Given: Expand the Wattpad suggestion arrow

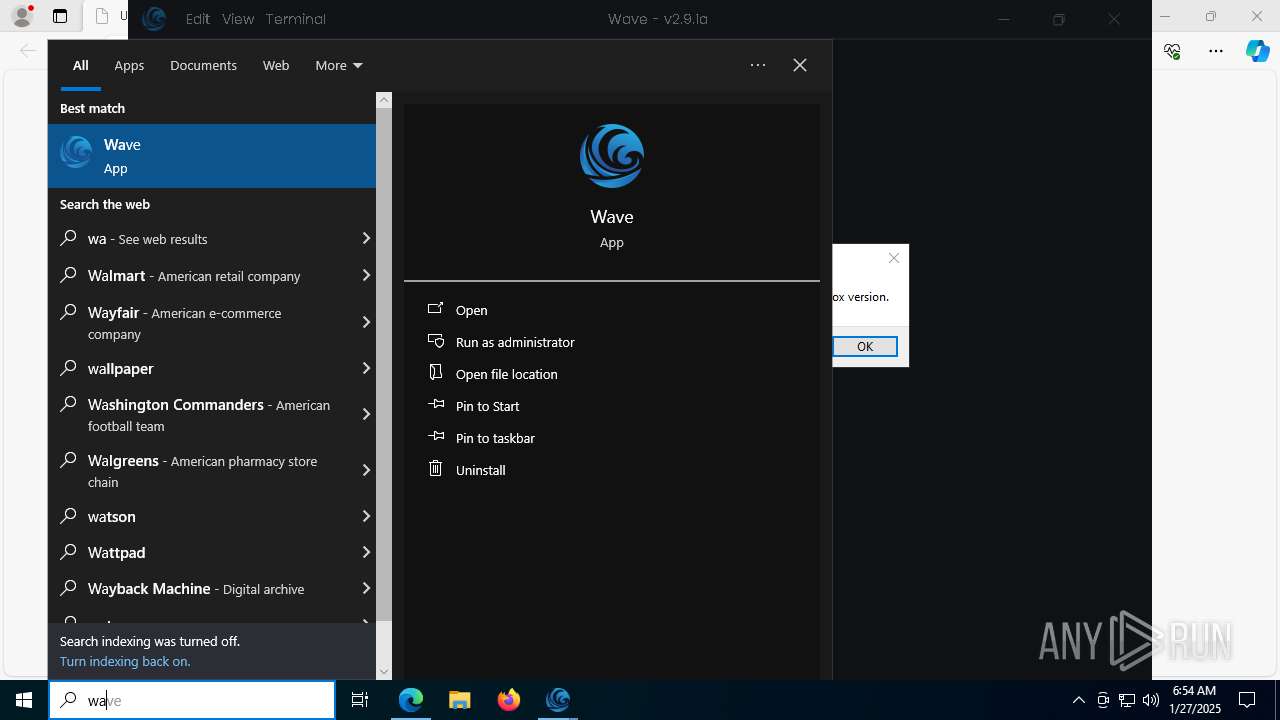Looking at the screenshot, I should tap(366, 552).
